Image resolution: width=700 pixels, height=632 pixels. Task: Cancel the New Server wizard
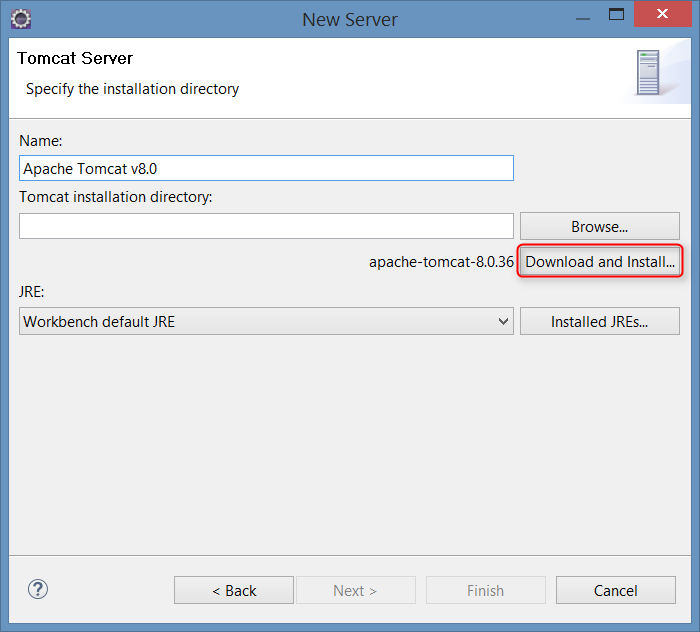(616, 590)
